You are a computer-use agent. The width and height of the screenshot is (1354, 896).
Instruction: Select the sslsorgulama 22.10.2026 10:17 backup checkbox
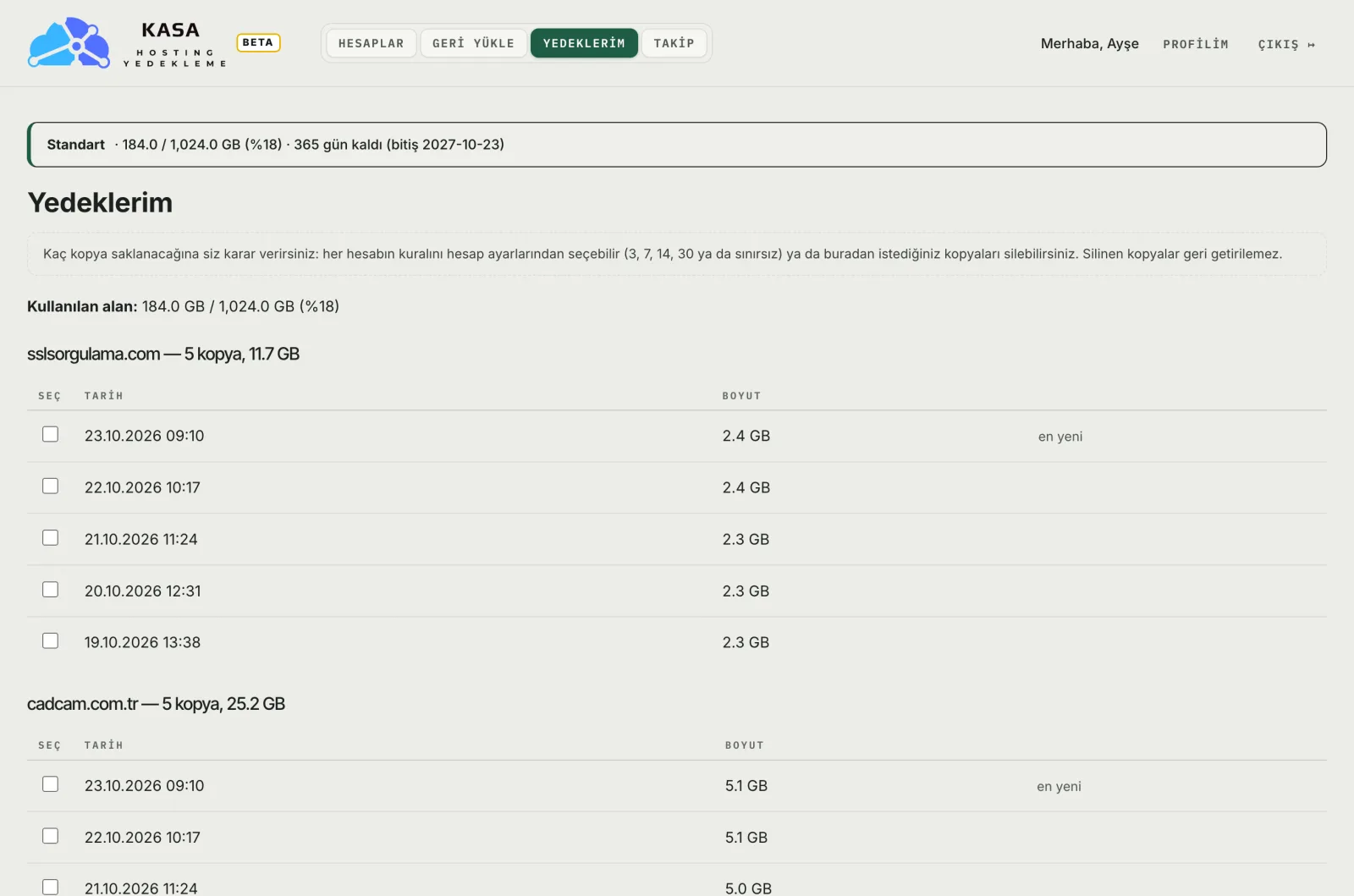tap(51, 486)
